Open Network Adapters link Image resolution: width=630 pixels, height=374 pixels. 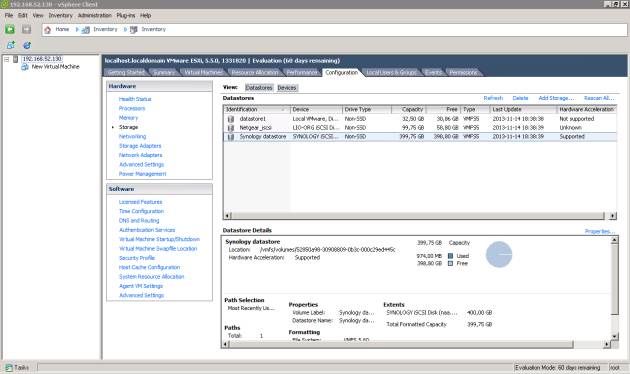[141, 155]
